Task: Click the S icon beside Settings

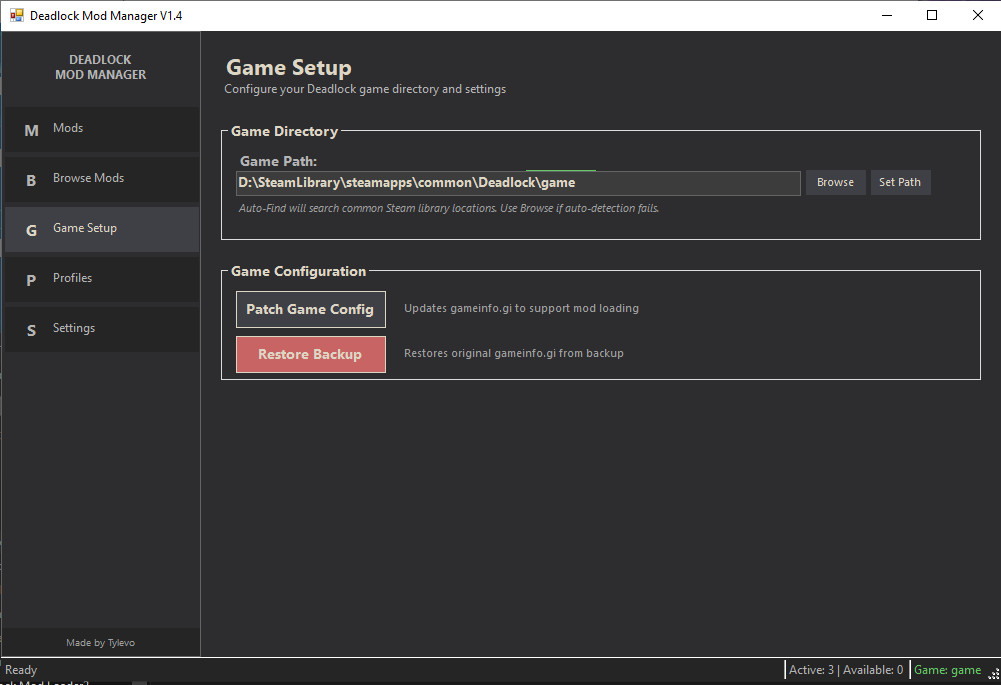Action: [x=31, y=328]
